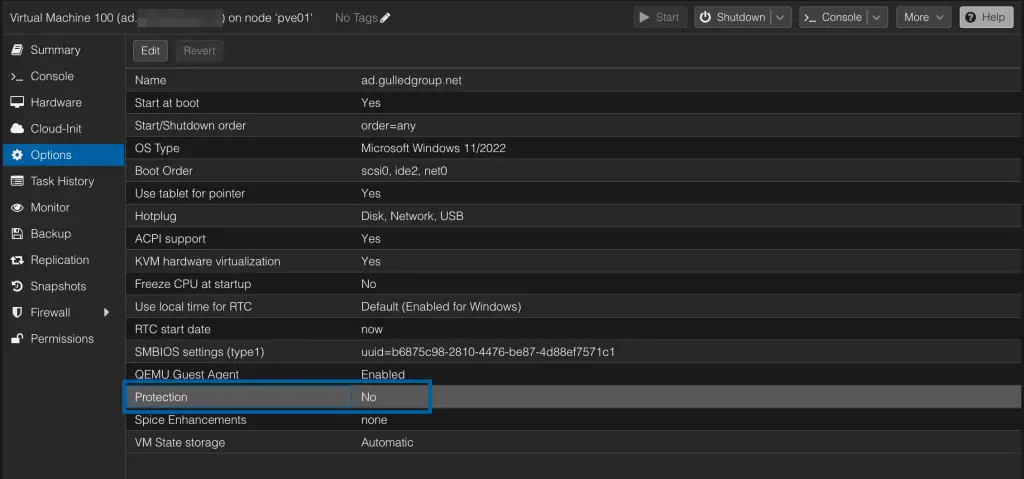
Task: Click the Console terminal icon in sidebar
Action: [x=17, y=76]
